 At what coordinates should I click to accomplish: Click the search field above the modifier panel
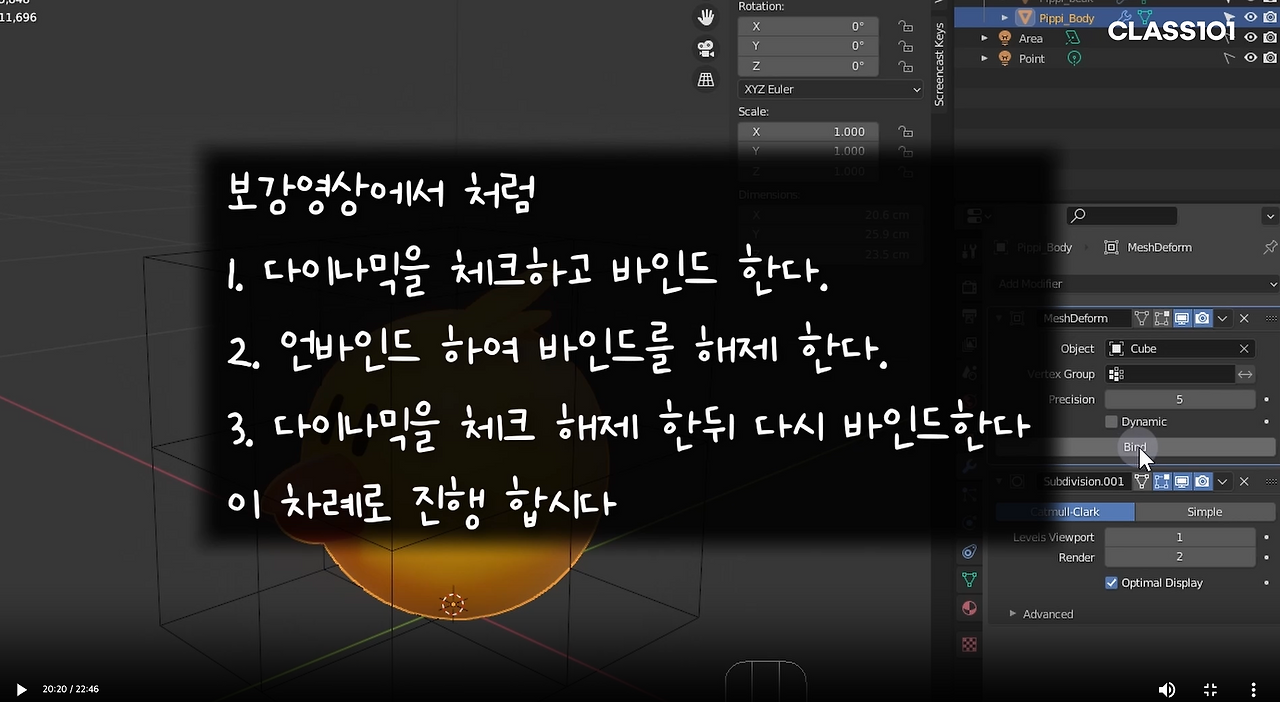tap(1121, 215)
